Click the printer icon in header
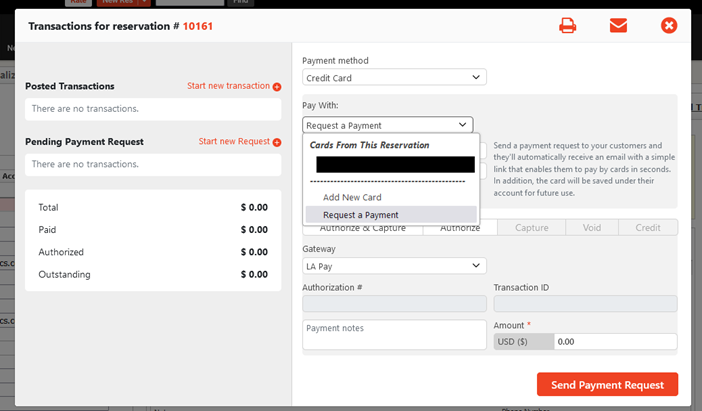Image resolution: width=702 pixels, height=411 pixels. (x=567, y=26)
